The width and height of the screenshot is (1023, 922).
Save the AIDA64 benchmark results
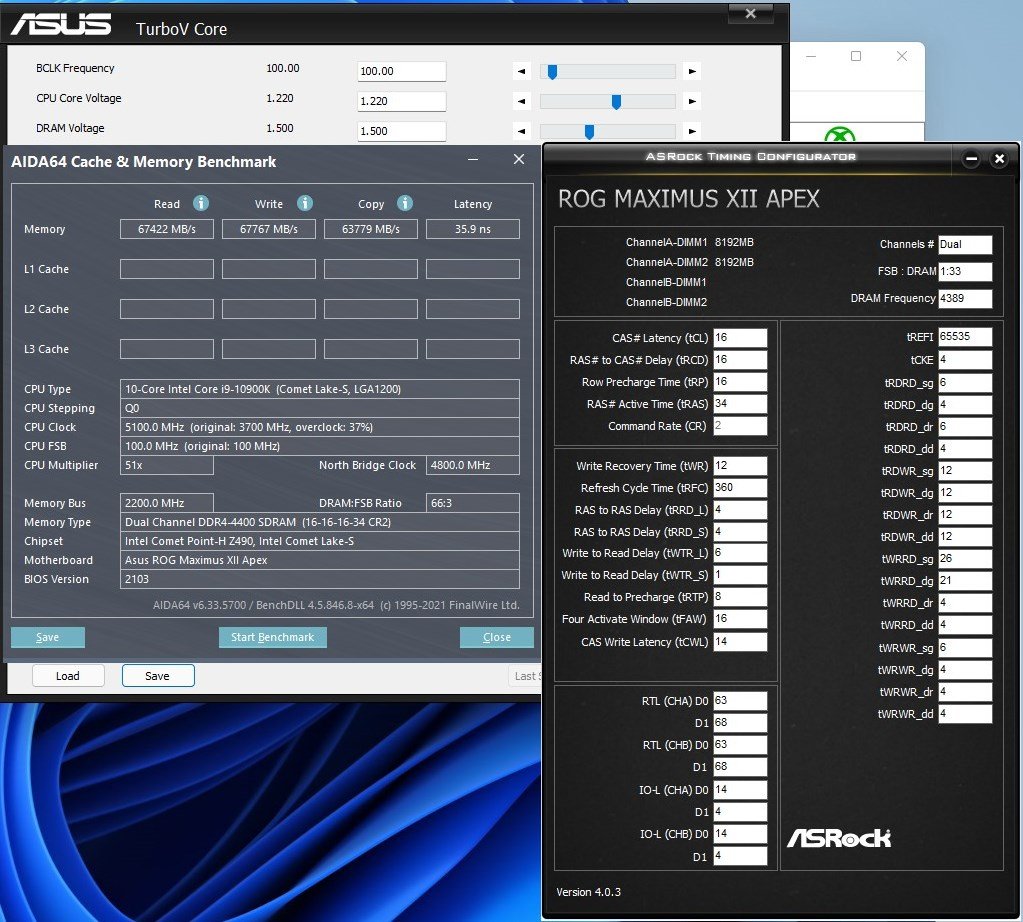[x=48, y=637]
